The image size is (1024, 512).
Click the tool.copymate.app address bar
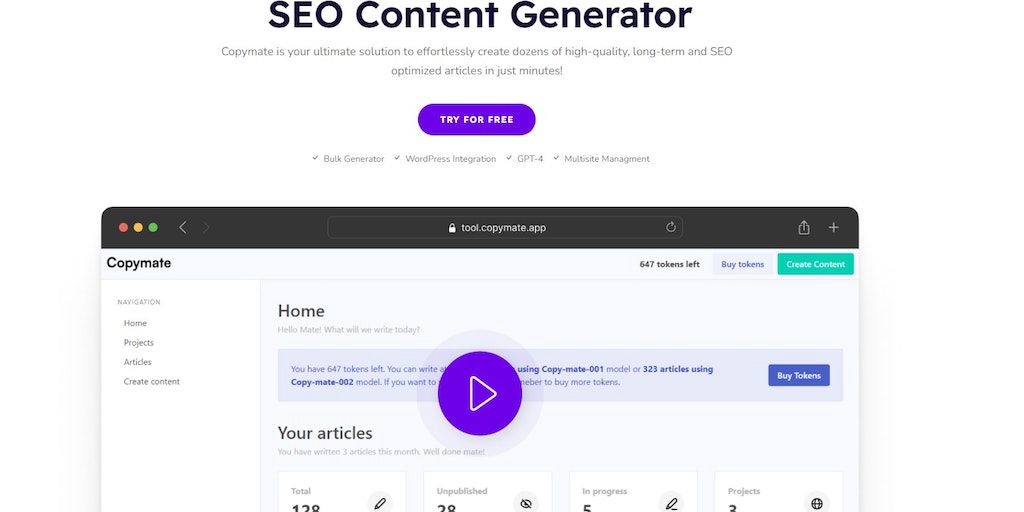click(x=505, y=228)
